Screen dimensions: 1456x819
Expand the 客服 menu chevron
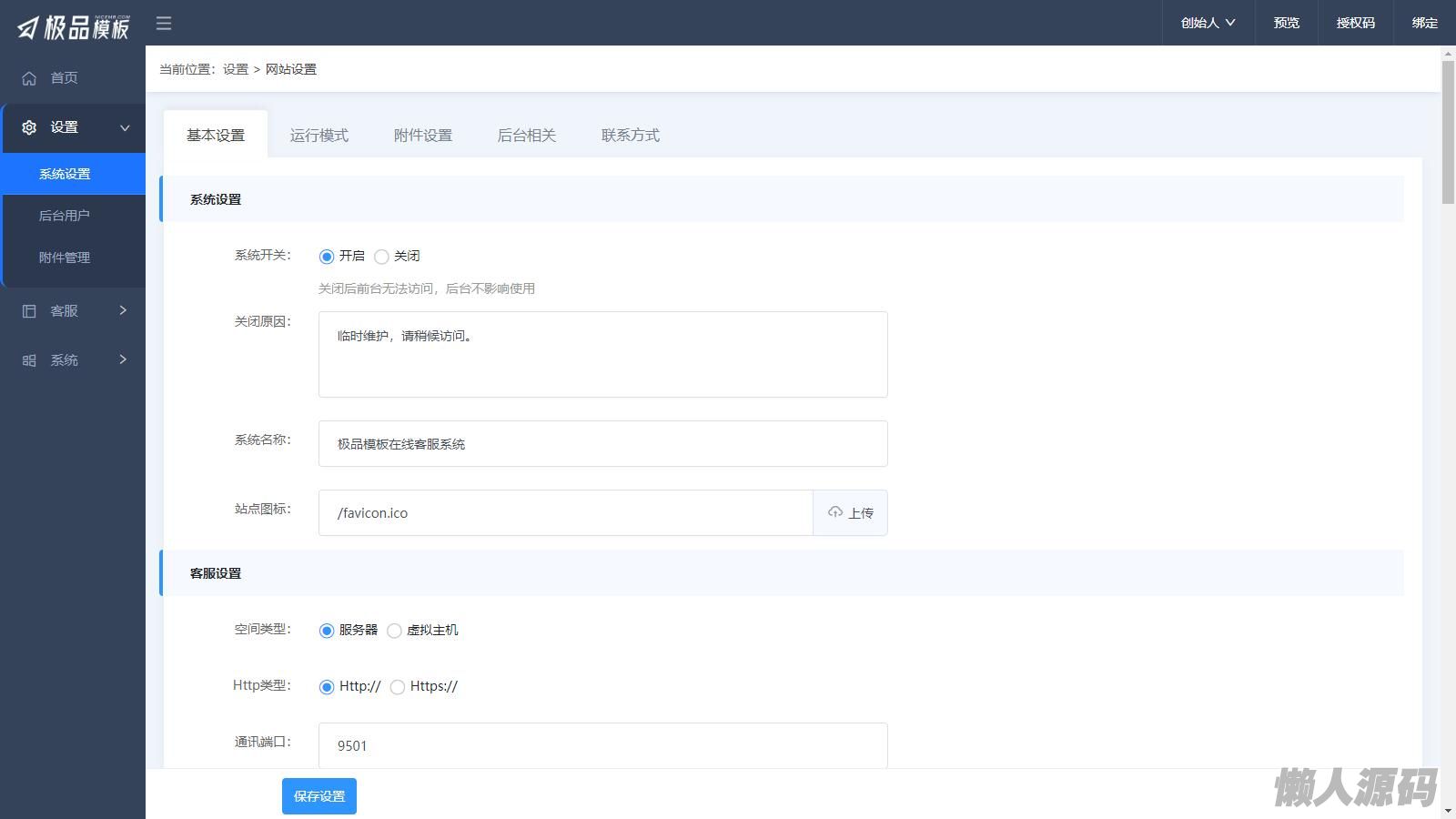point(123,310)
